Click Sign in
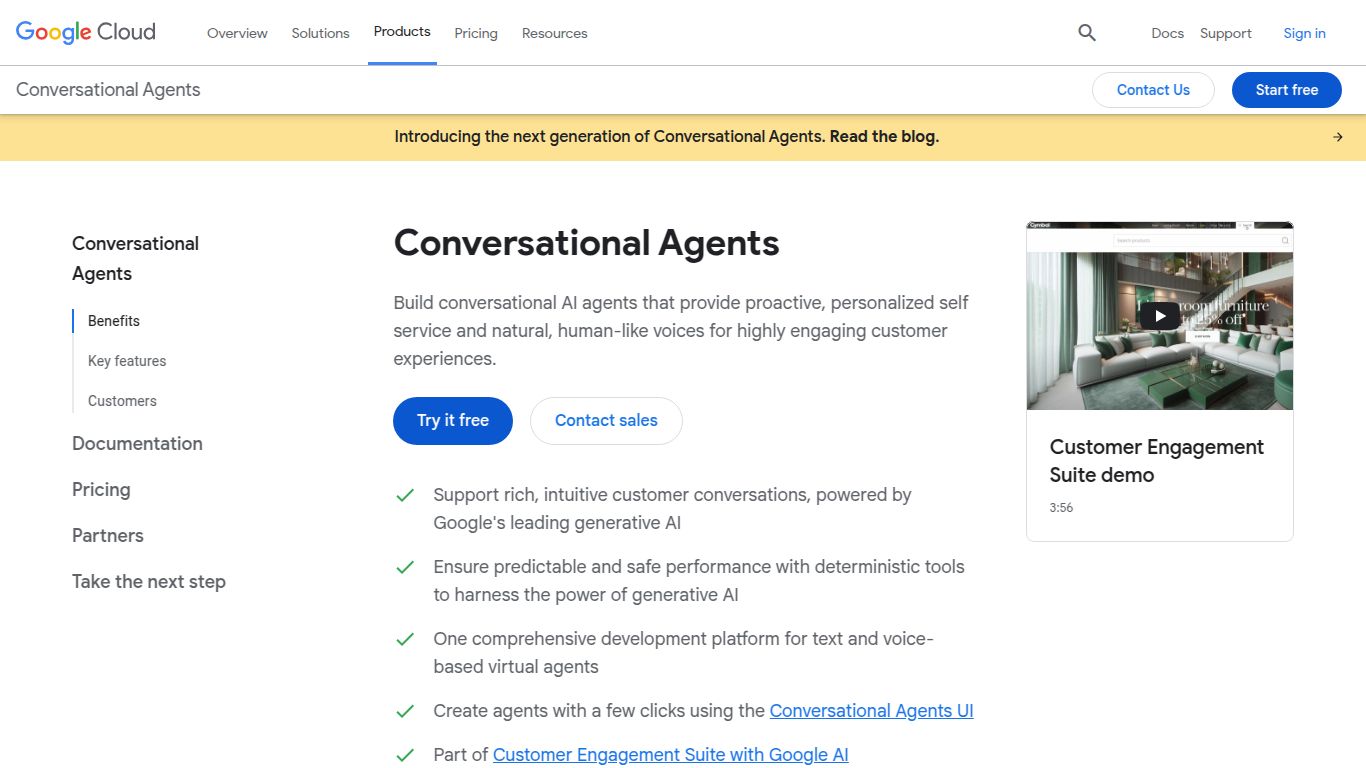 tap(1304, 33)
